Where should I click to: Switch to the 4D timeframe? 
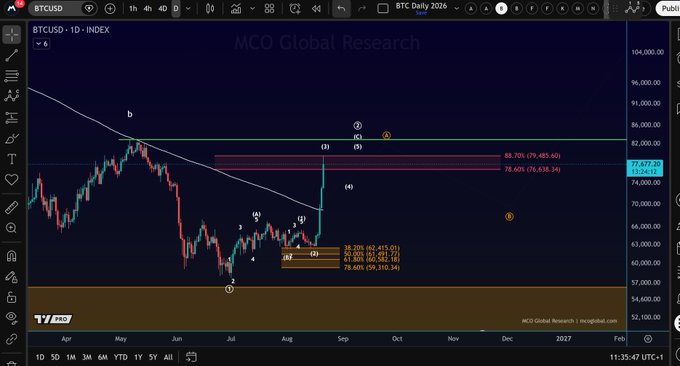pyautogui.click(x=163, y=9)
